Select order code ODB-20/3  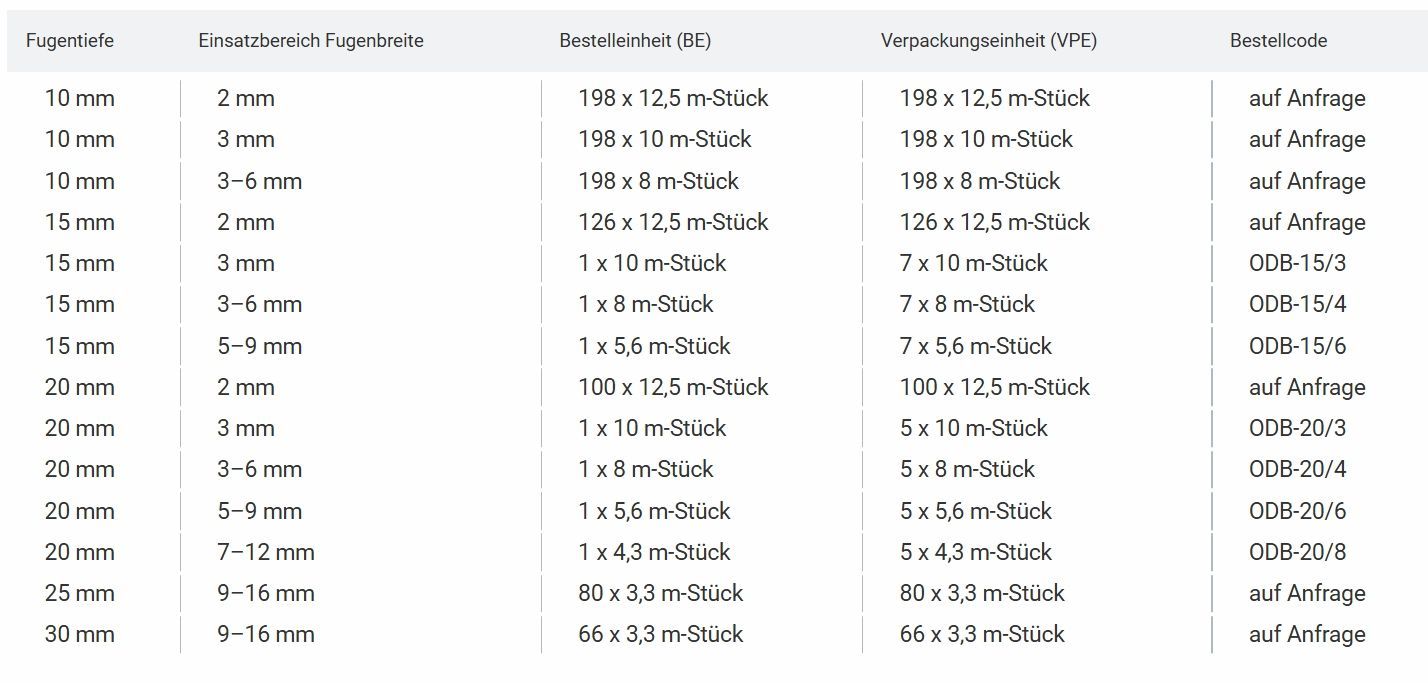[1298, 428]
